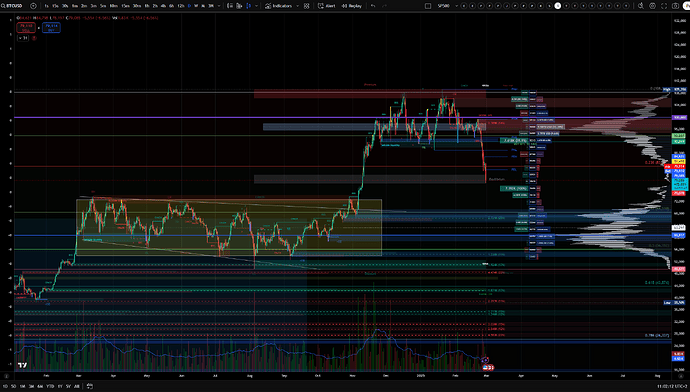Select the 2m timeframe
690x392 pixels.
[84, 6]
